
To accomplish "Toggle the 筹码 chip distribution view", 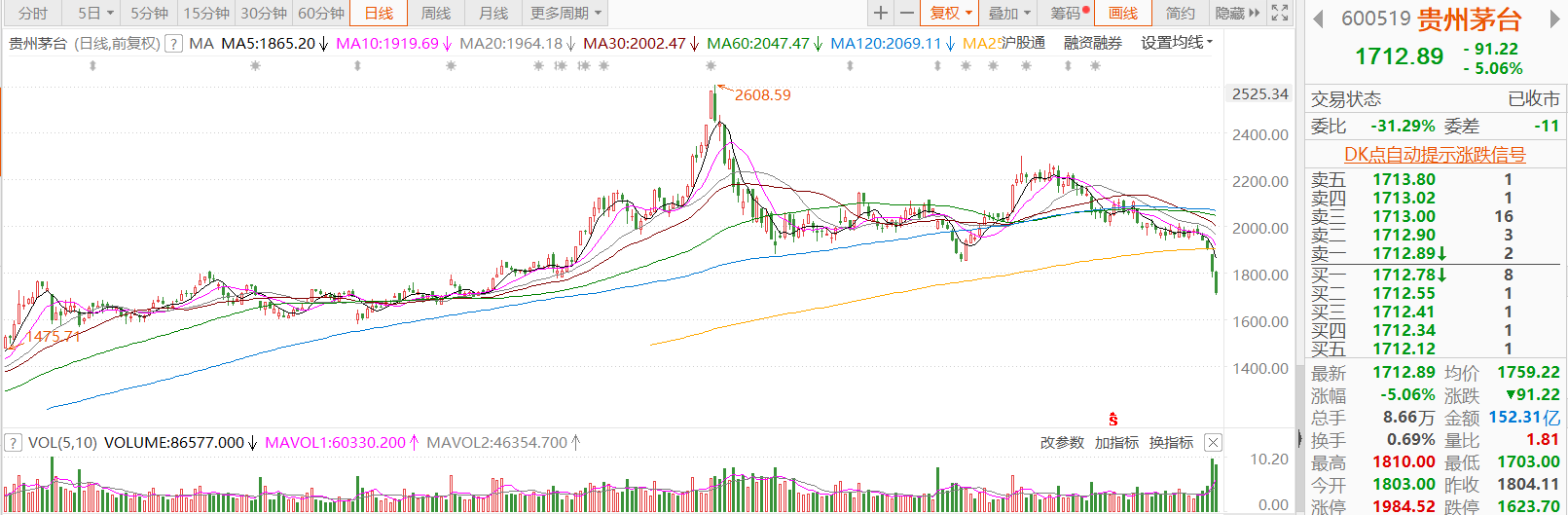I will (x=1067, y=13).
